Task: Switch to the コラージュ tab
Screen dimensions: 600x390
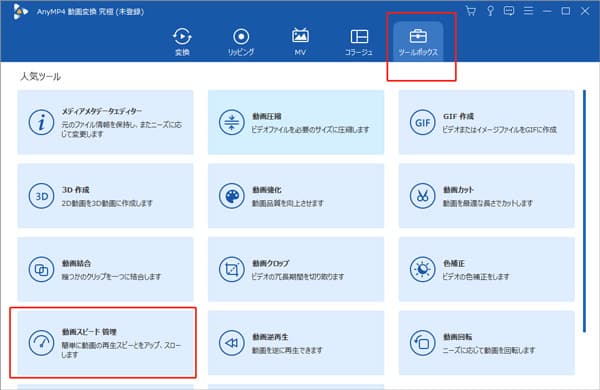Action: pyautogui.click(x=359, y=42)
